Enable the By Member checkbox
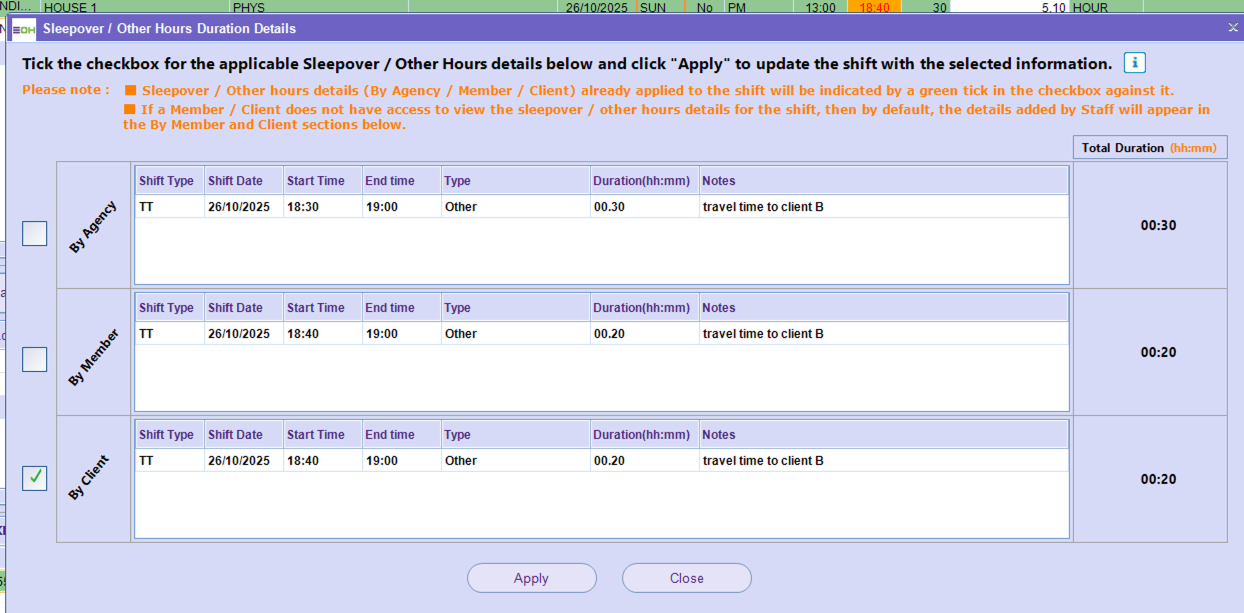The width and height of the screenshot is (1244, 613). [x=35, y=360]
